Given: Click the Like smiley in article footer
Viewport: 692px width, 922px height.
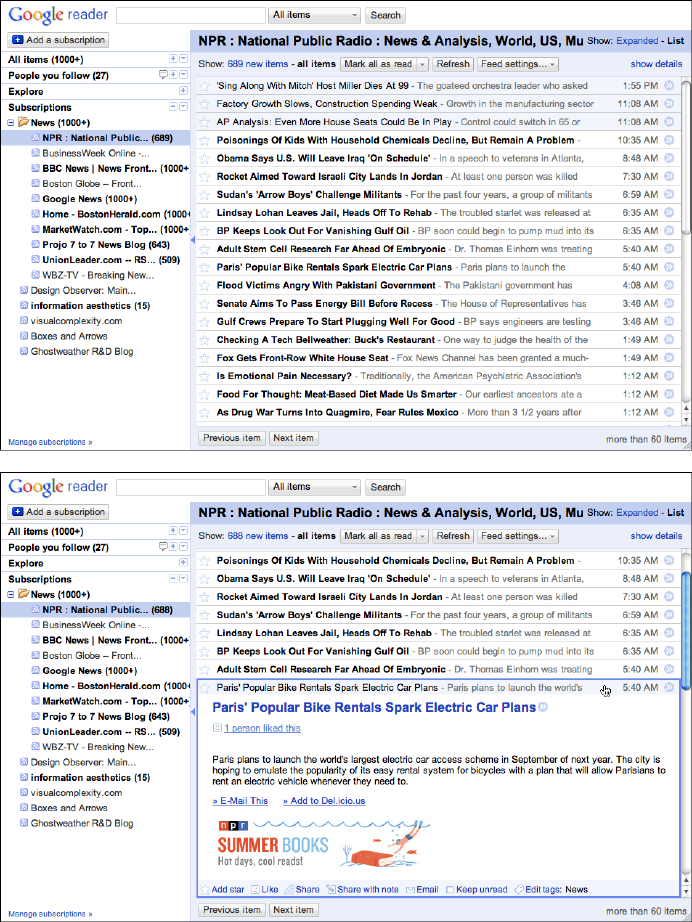Looking at the screenshot, I should [255, 890].
